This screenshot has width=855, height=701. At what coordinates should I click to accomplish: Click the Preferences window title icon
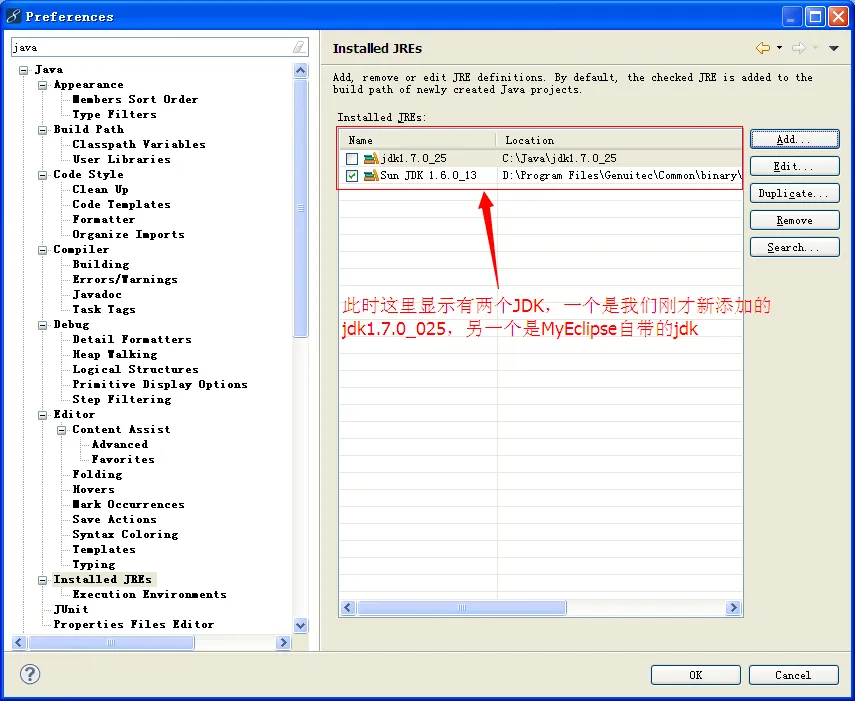14,16
